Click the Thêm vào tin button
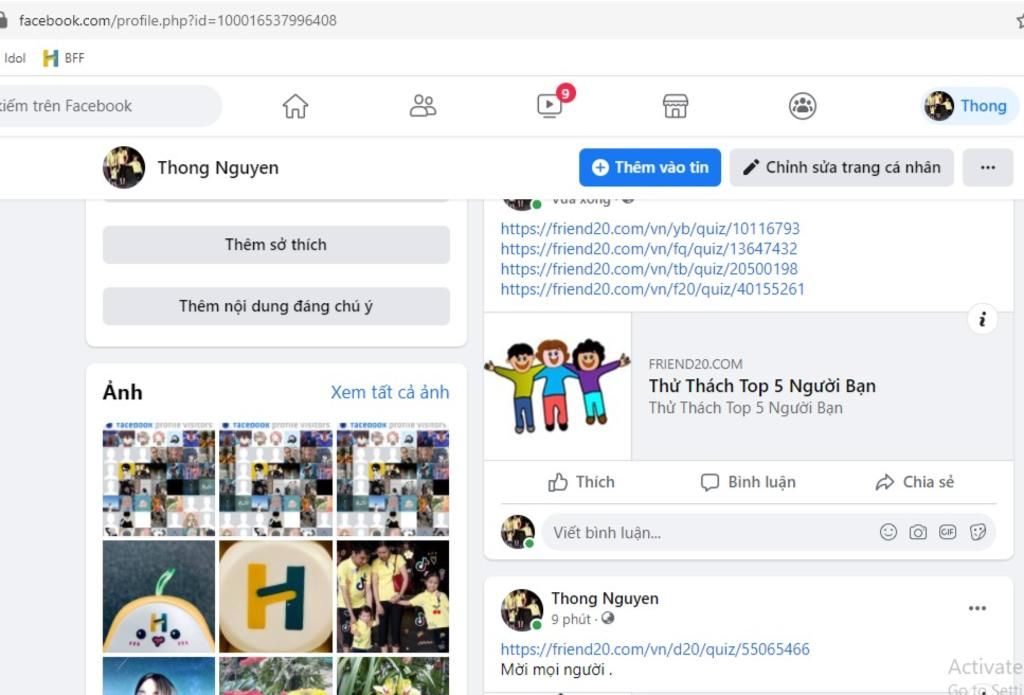The height and width of the screenshot is (695, 1024). click(650, 167)
